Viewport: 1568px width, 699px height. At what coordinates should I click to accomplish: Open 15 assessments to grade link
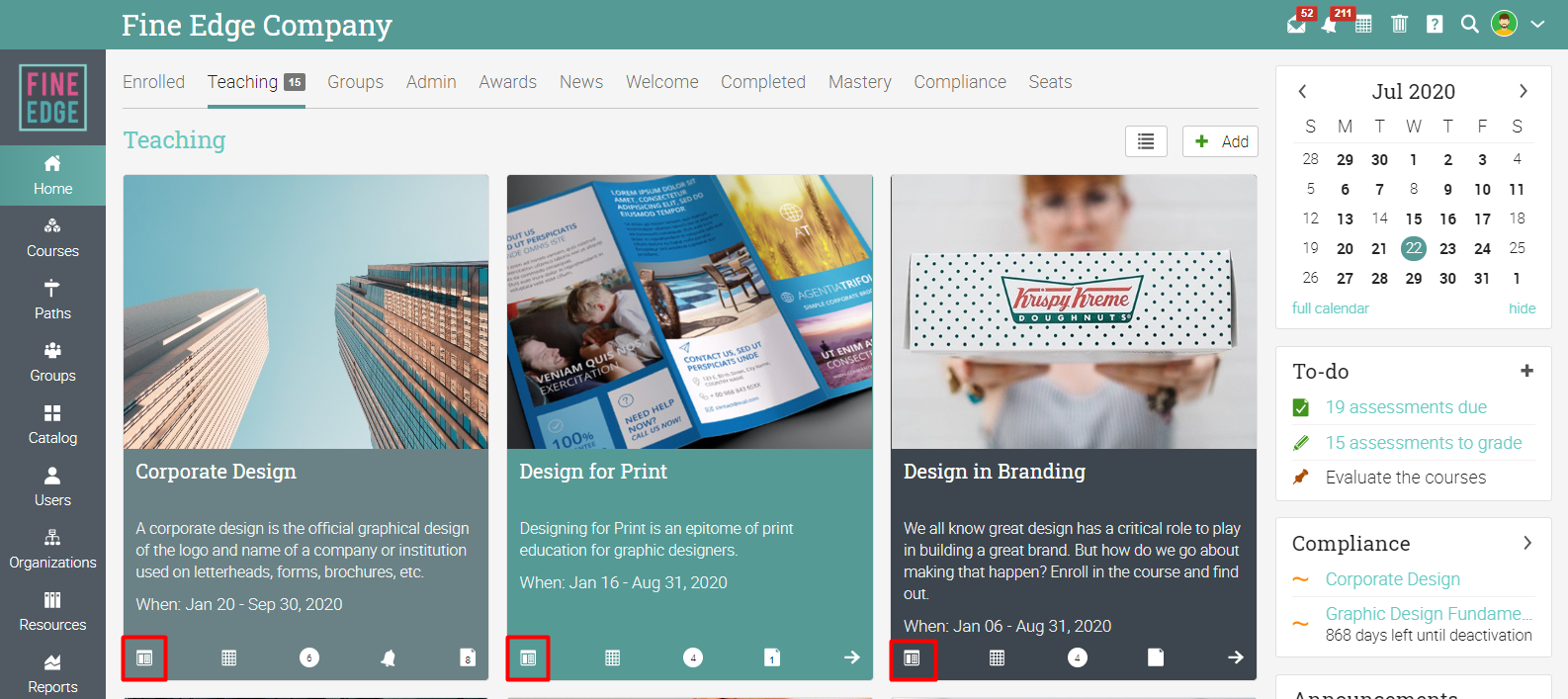[1424, 443]
